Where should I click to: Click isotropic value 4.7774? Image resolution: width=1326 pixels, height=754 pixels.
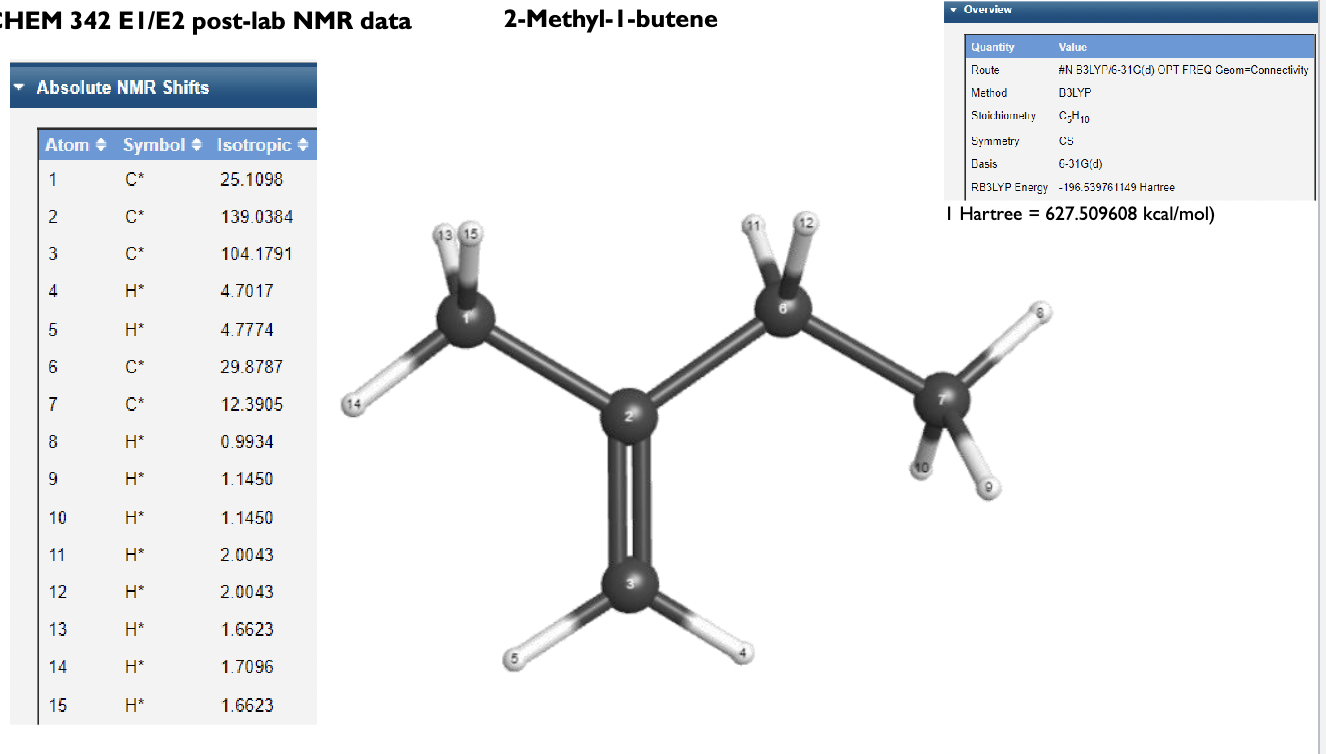pos(247,329)
